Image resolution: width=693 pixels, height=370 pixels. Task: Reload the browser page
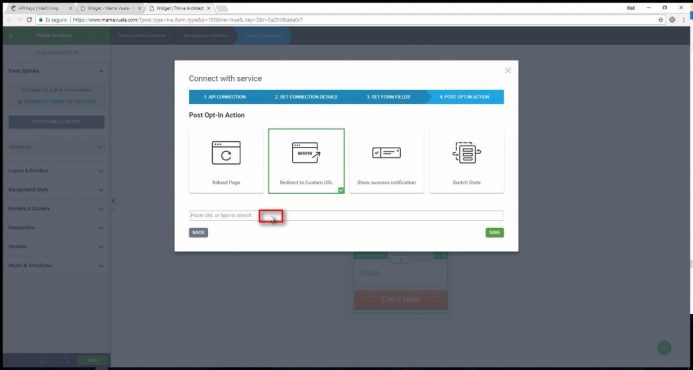point(30,20)
